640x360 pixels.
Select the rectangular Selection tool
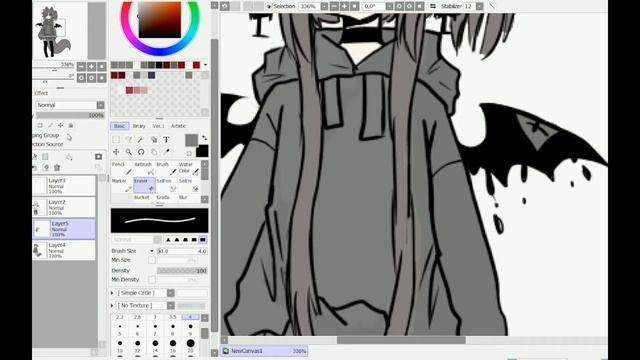(x=116, y=140)
